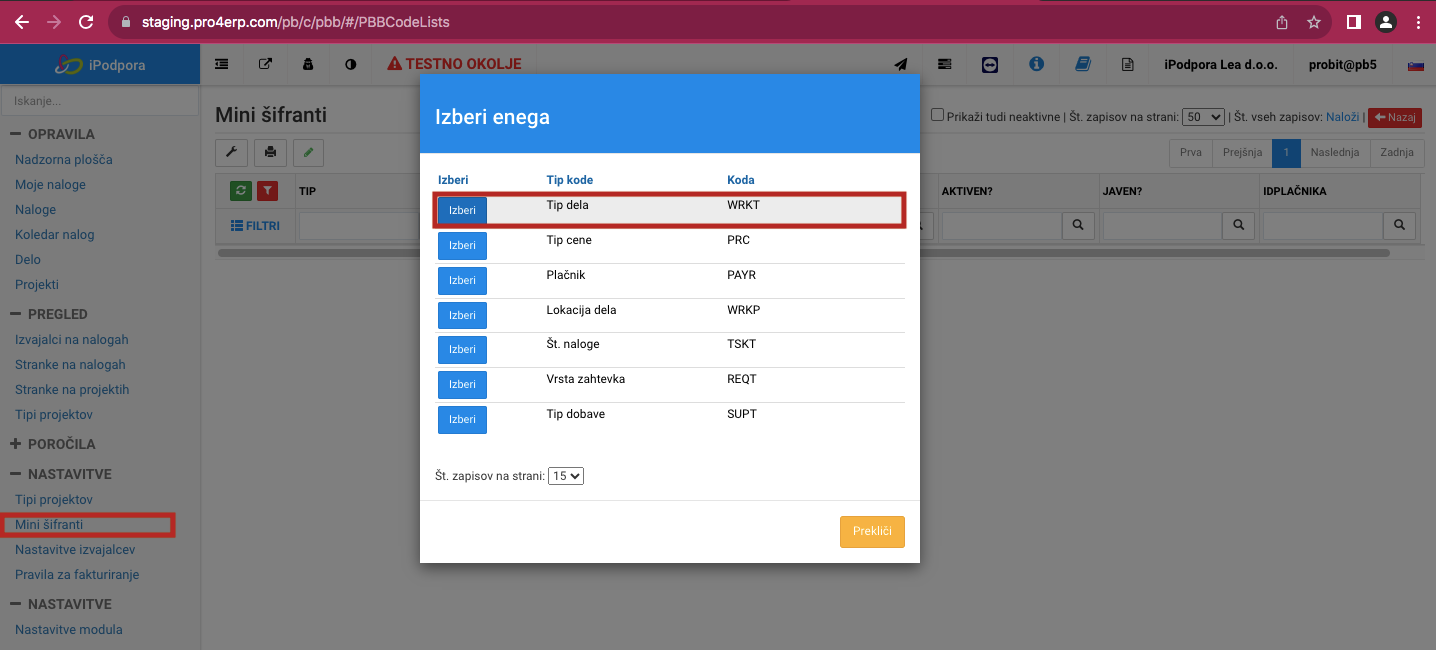The height and width of the screenshot is (650, 1436).
Task: Open the iPodpora Lea d.o.o. company menu
Action: coord(1221,64)
